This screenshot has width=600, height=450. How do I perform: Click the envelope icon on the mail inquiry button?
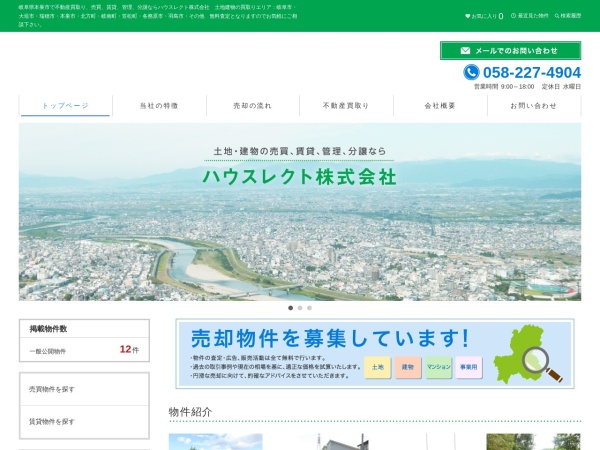pyautogui.click(x=465, y=51)
